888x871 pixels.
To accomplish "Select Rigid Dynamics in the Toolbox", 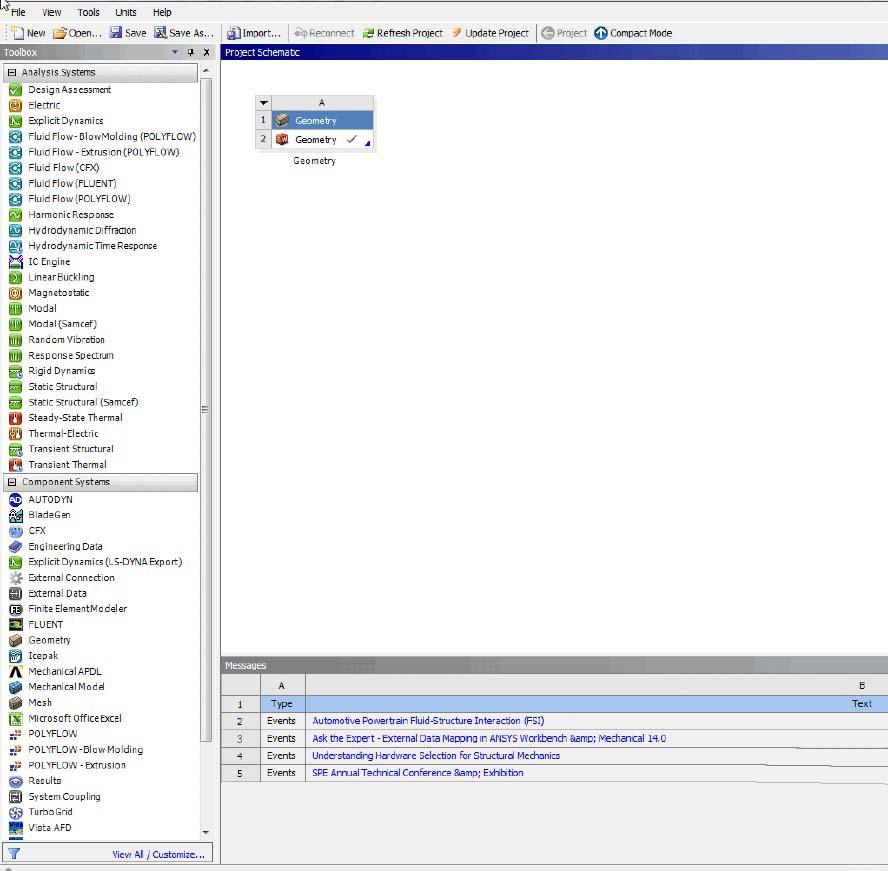I will tap(61, 371).
